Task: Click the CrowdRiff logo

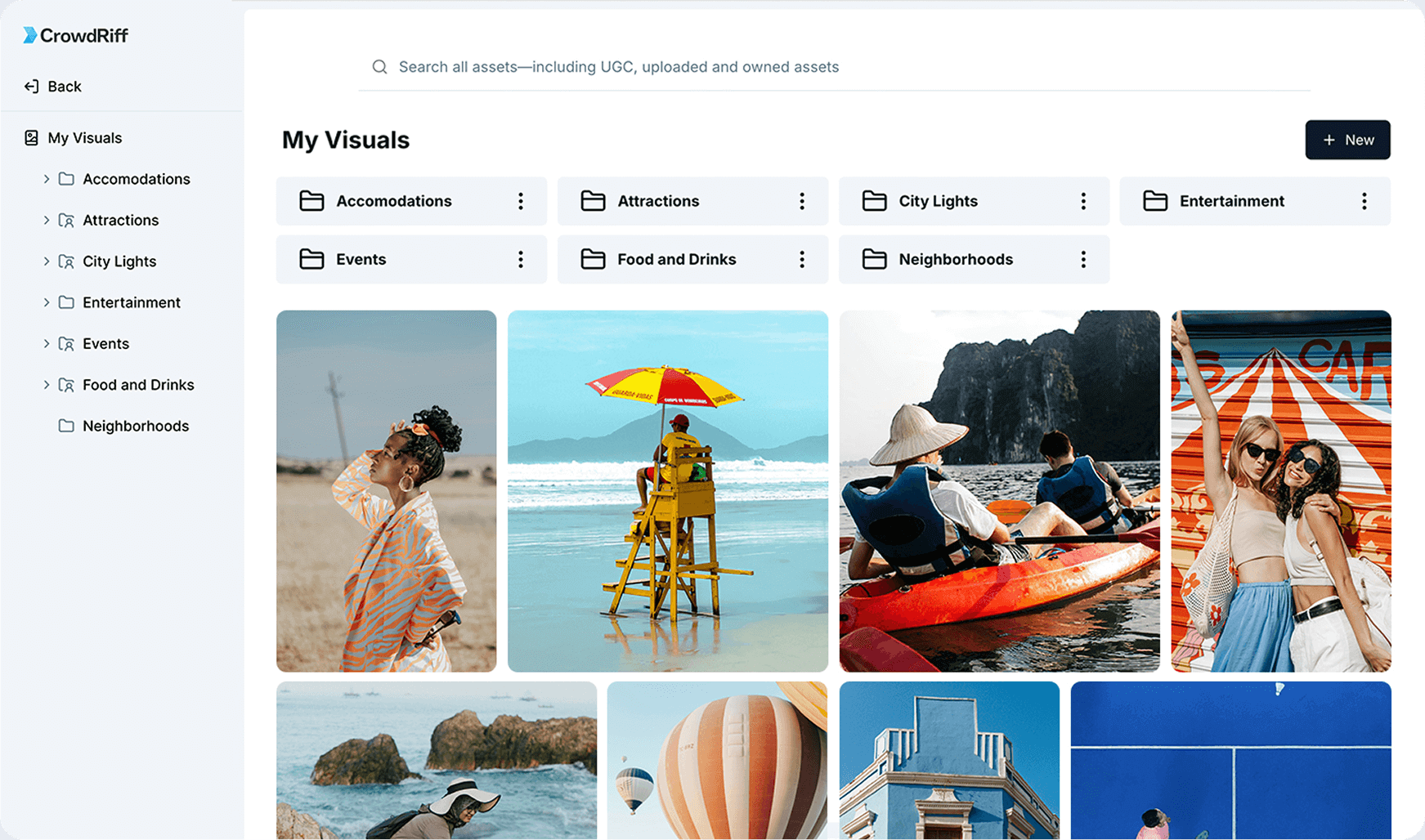Action: tap(75, 35)
